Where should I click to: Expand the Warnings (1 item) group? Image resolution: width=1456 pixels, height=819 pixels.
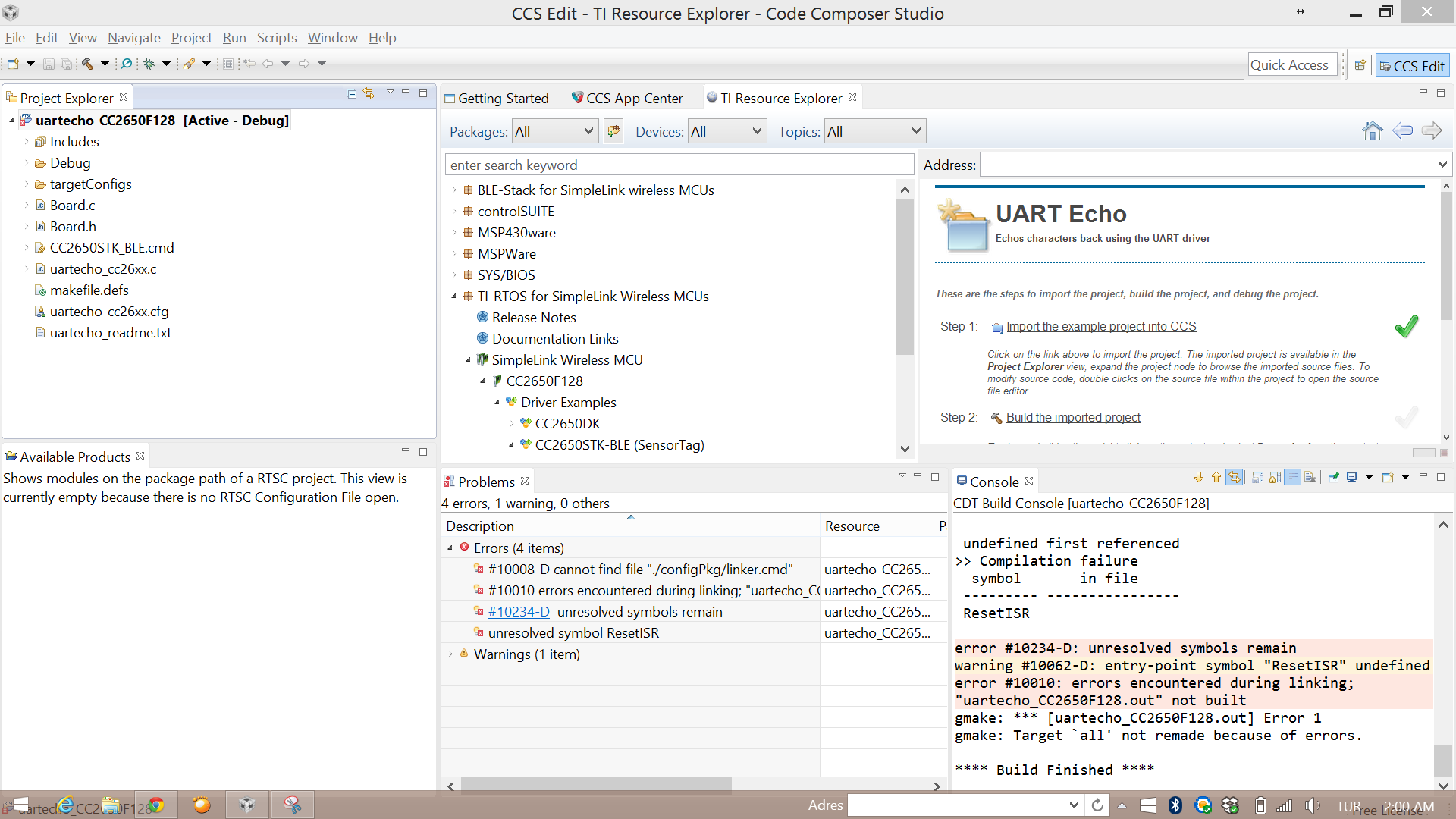click(450, 654)
